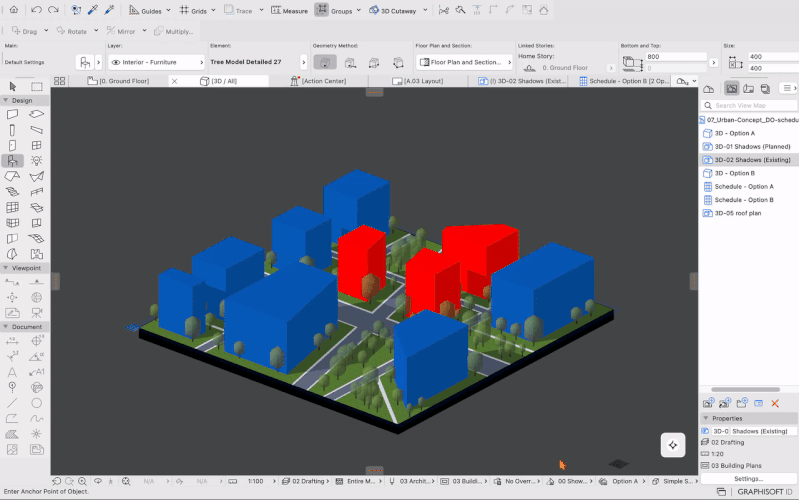The image size is (799, 500).
Task: Click the Top height field showing 800
Action: pyautogui.click(x=676, y=57)
